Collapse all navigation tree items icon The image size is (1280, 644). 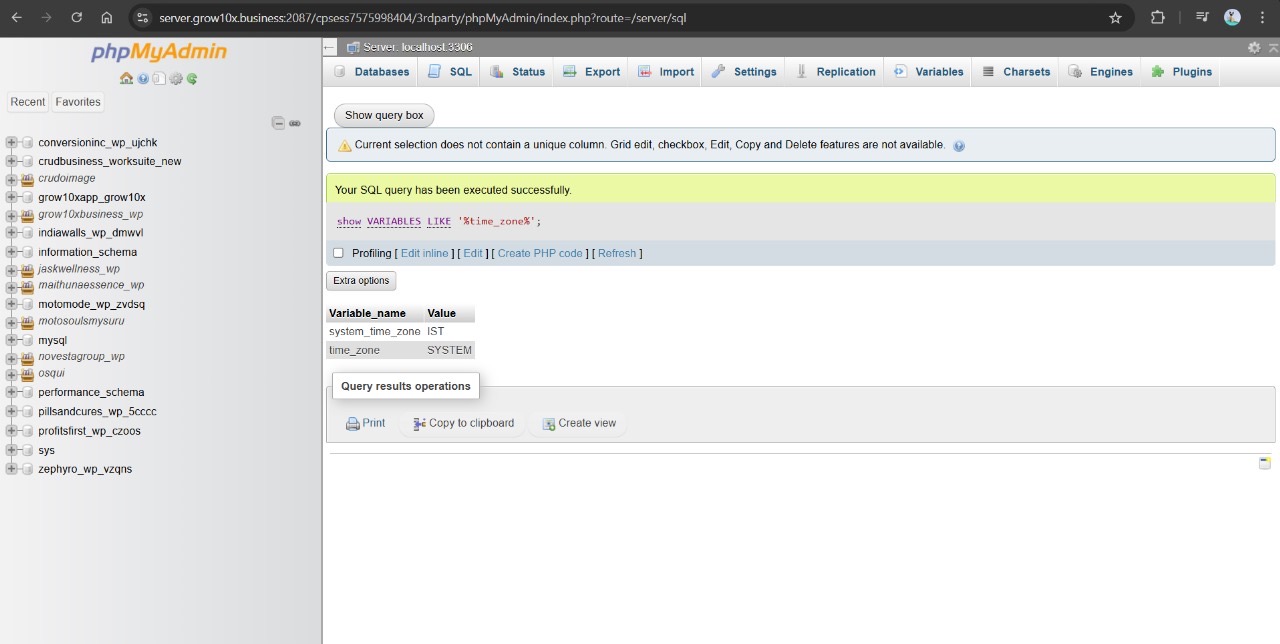click(x=279, y=123)
